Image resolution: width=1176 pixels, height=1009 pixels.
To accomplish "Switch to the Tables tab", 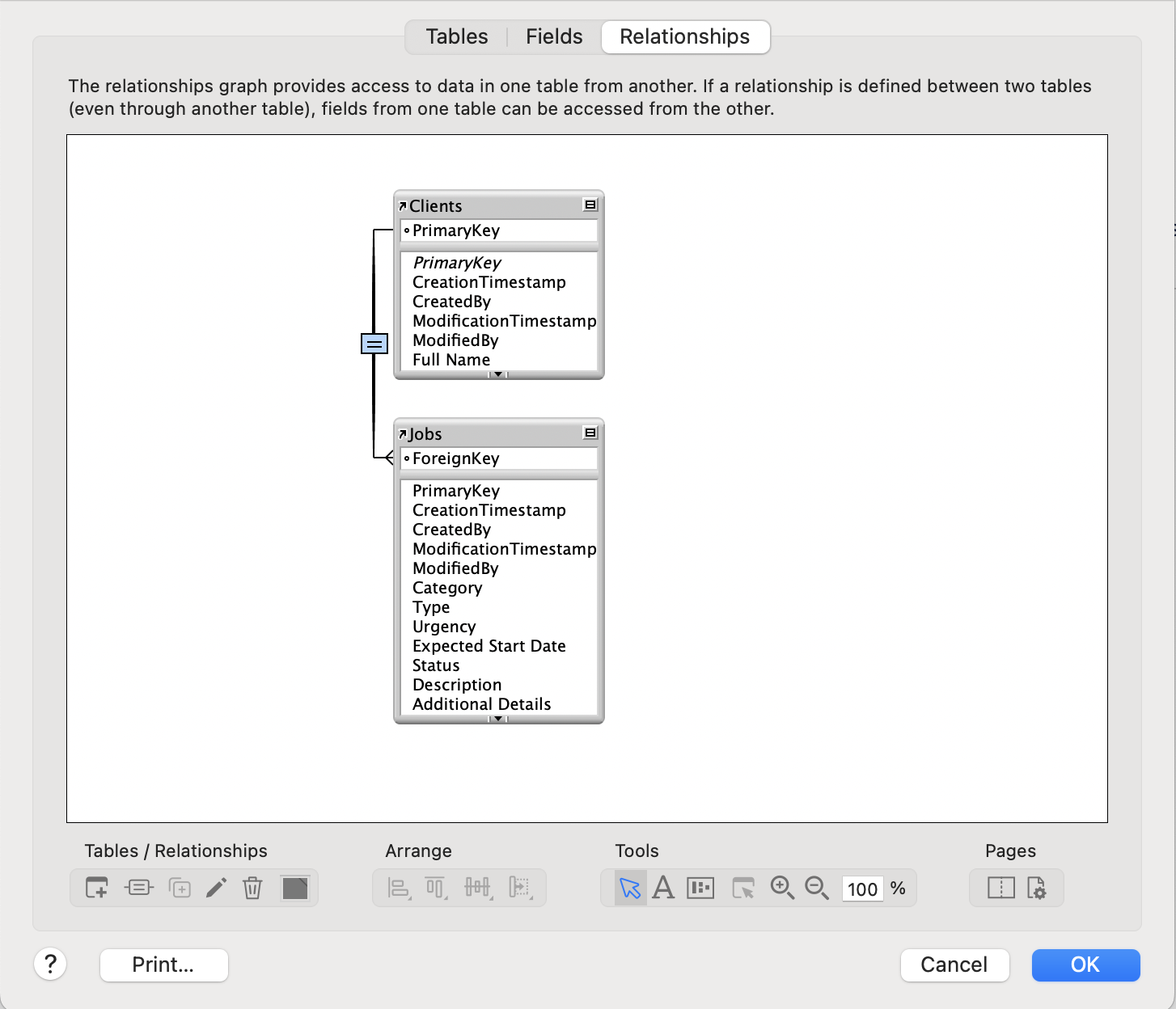I will (x=456, y=36).
